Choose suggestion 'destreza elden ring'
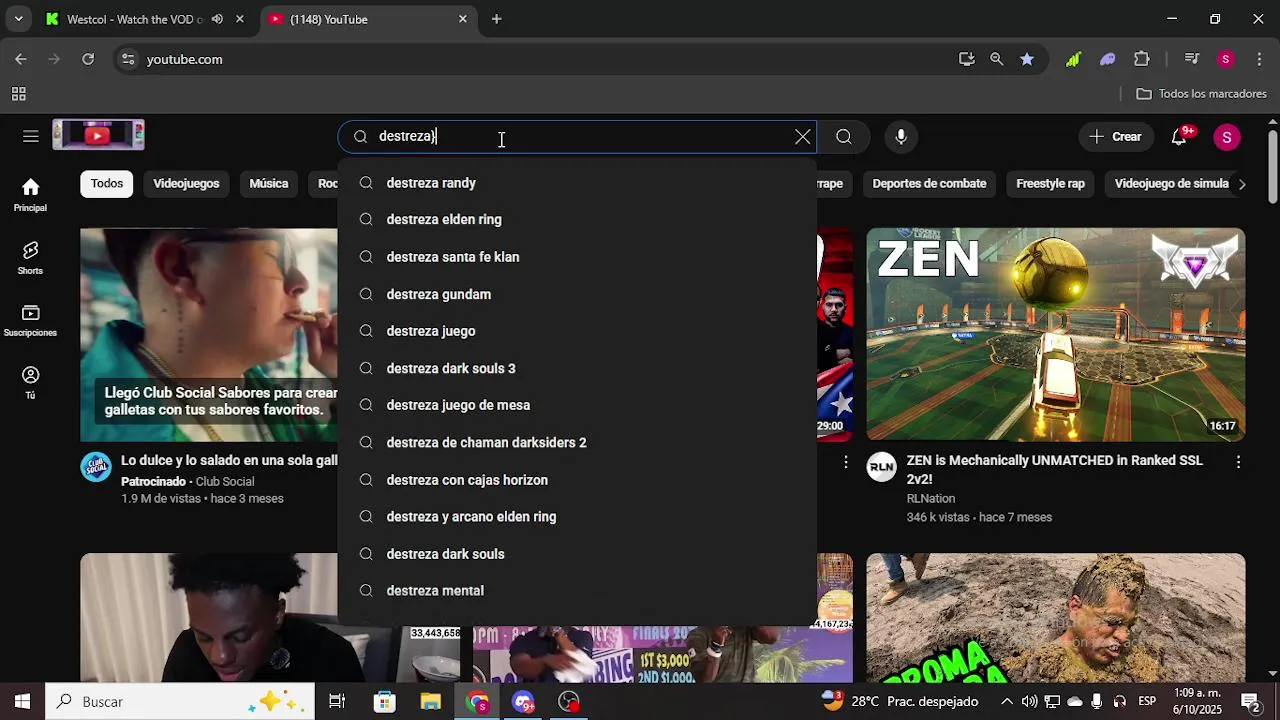The height and width of the screenshot is (720, 1280). 577,220
